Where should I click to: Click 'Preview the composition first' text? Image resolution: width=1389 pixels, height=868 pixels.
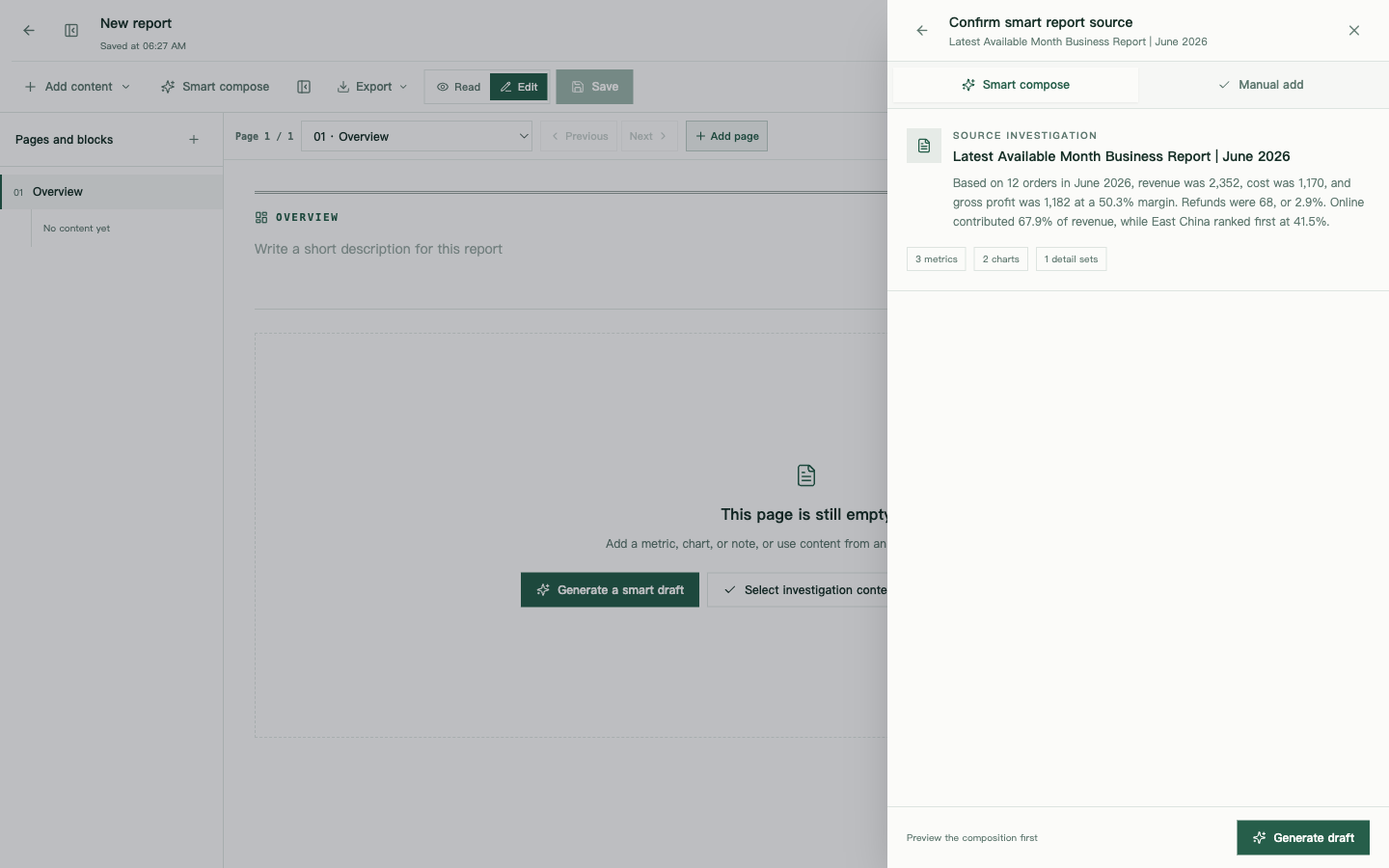(972, 838)
